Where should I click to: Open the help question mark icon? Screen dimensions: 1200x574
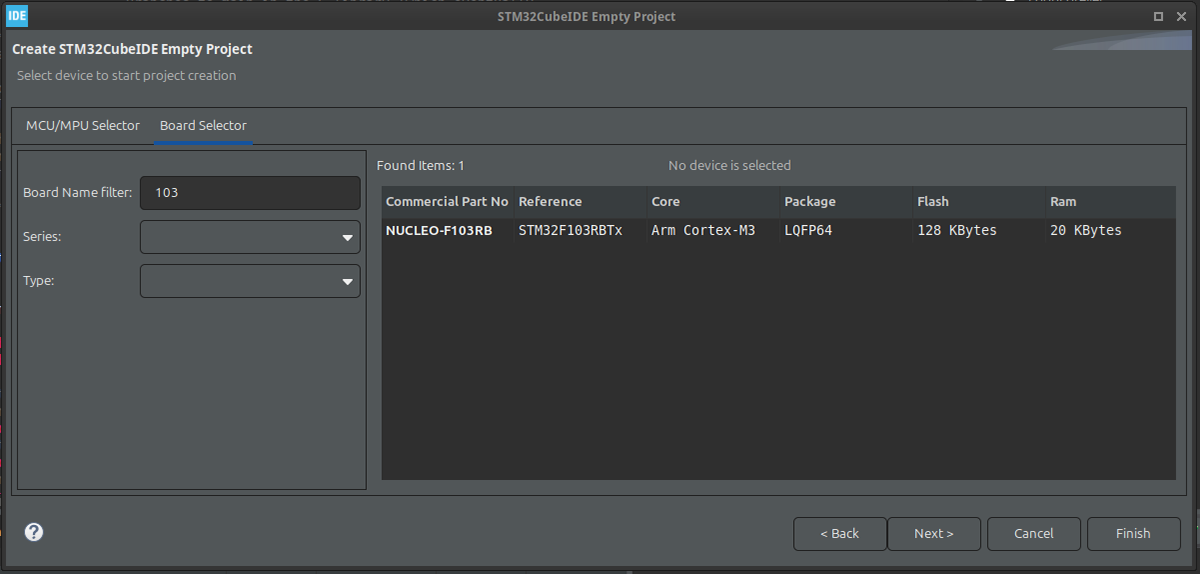(x=34, y=532)
